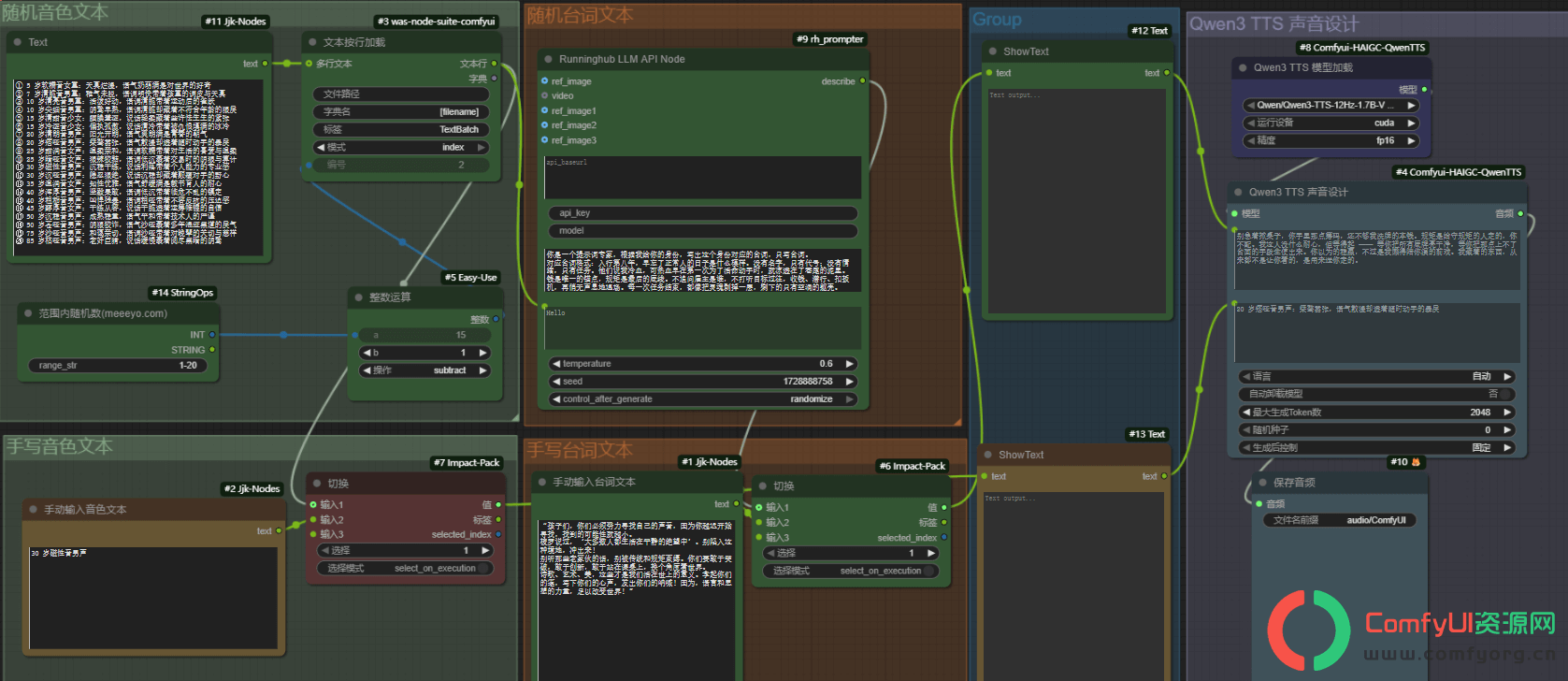Open the 模式 index dropdown

[x=402, y=147]
